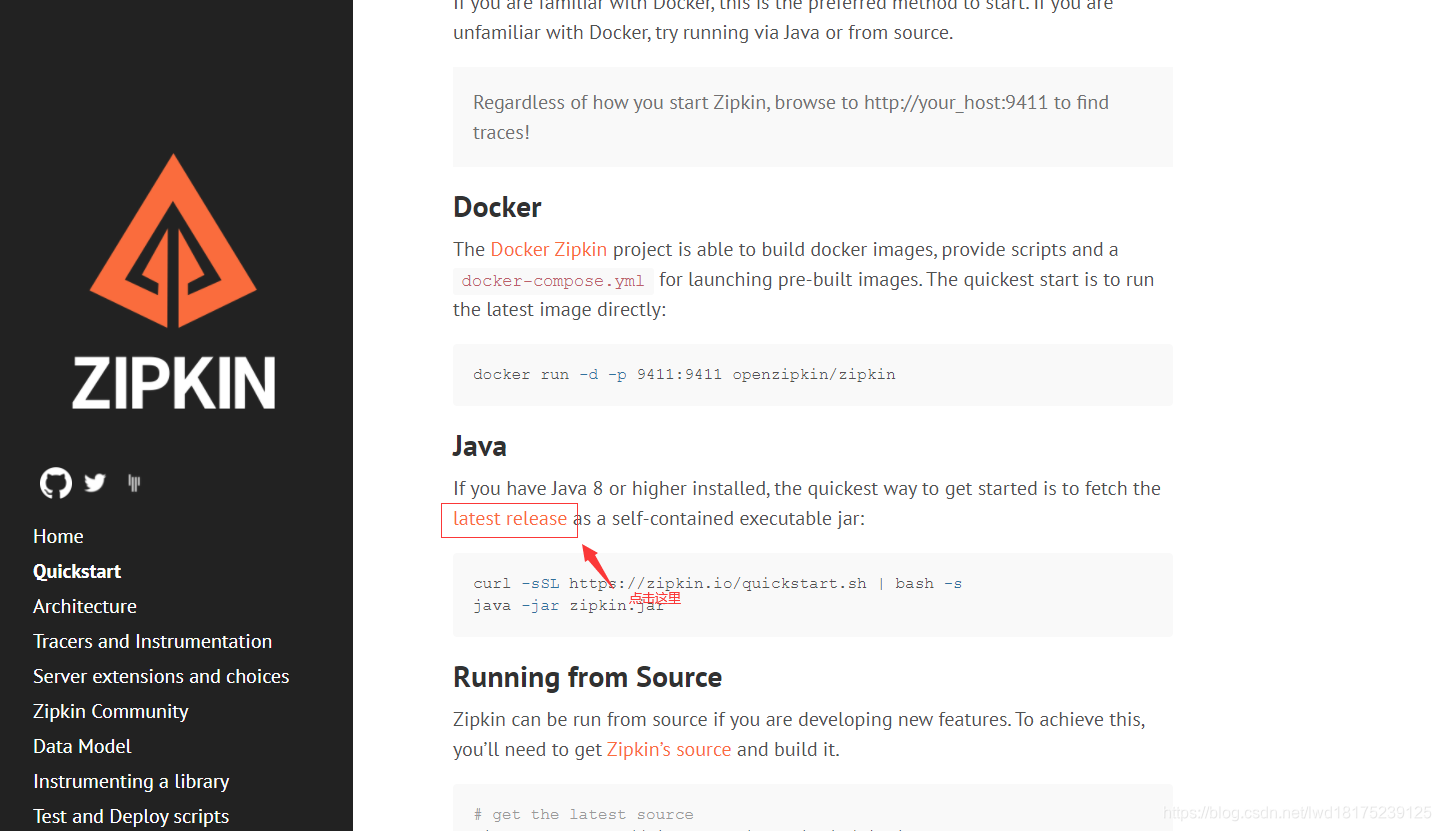
Task: Open Instrumenting a library page
Action: tap(131, 781)
